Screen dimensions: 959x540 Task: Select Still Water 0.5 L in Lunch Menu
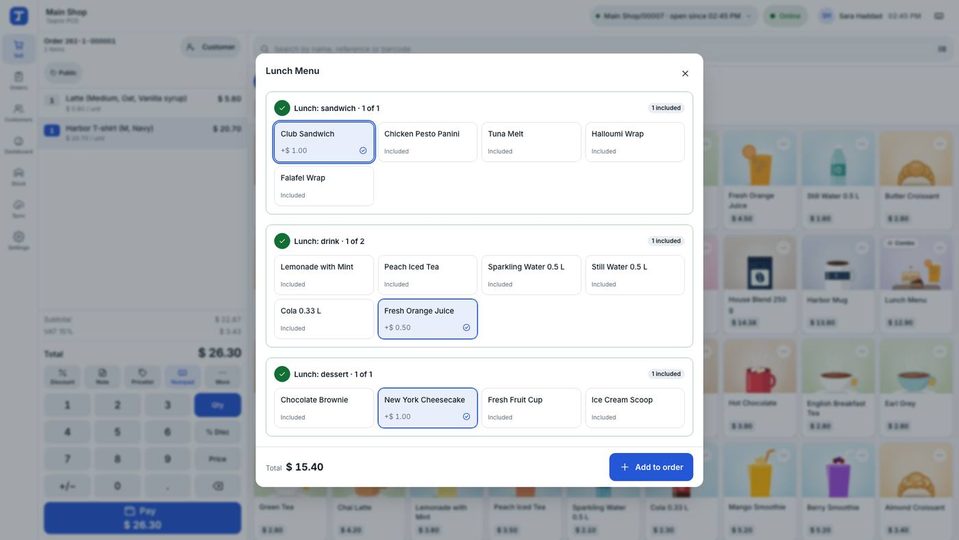click(x=635, y=275)
